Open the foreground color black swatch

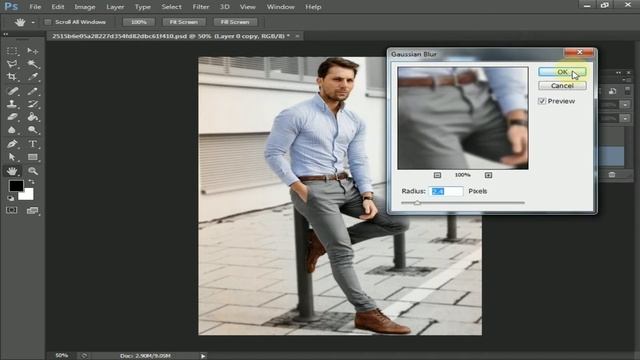[16, 186]
